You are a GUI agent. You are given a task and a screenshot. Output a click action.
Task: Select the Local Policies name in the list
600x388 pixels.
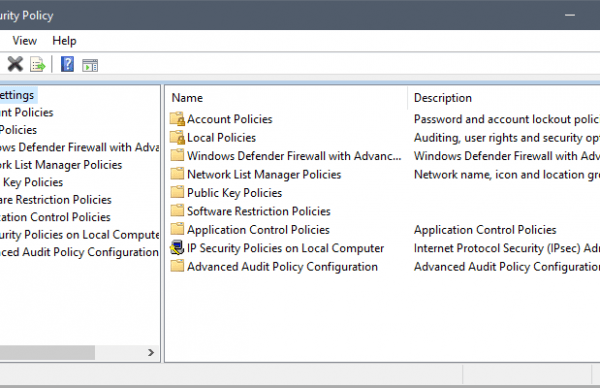click(221, 137)
